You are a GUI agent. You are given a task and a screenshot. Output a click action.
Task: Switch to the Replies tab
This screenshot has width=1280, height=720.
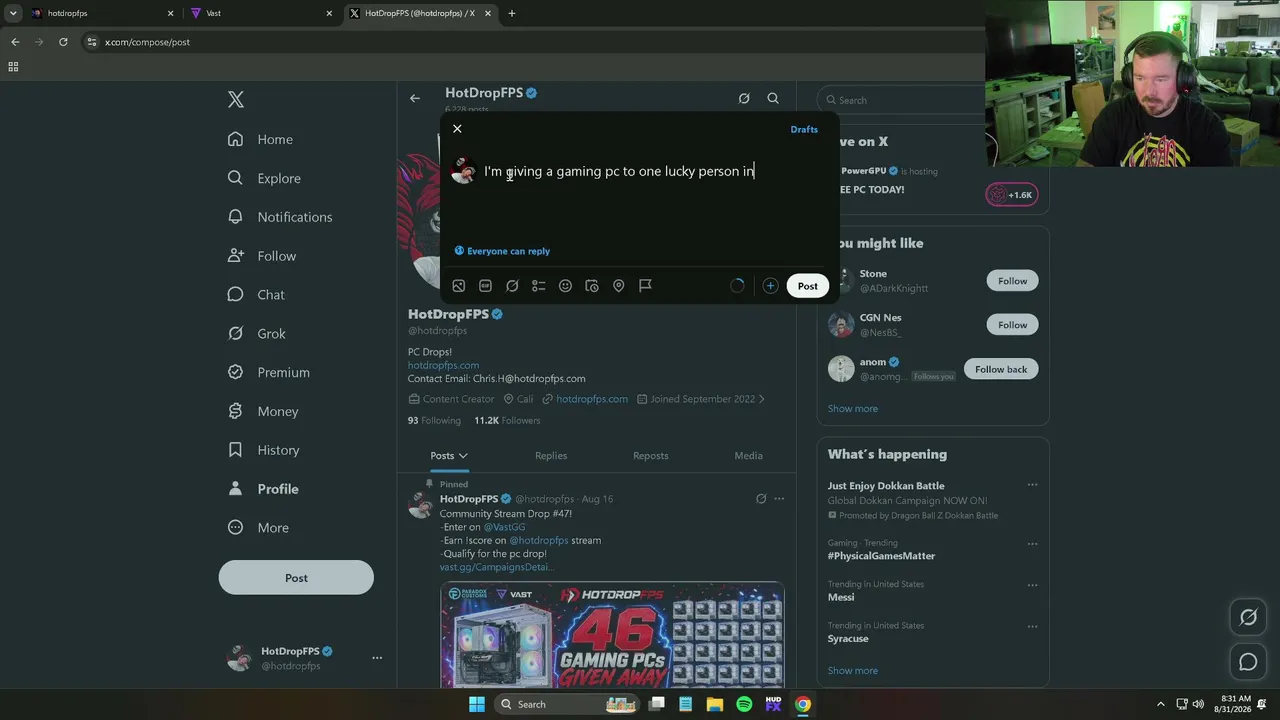pos(551,456)
